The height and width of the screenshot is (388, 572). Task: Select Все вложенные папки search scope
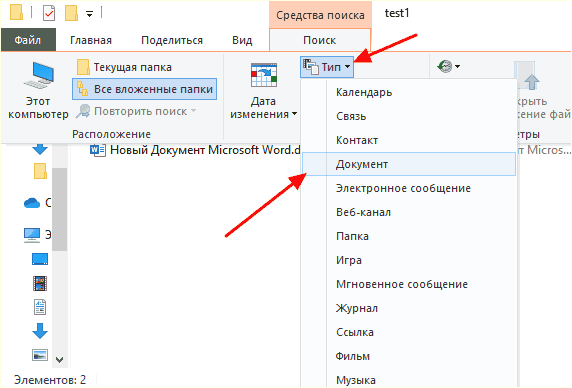(x=144, y=89)
